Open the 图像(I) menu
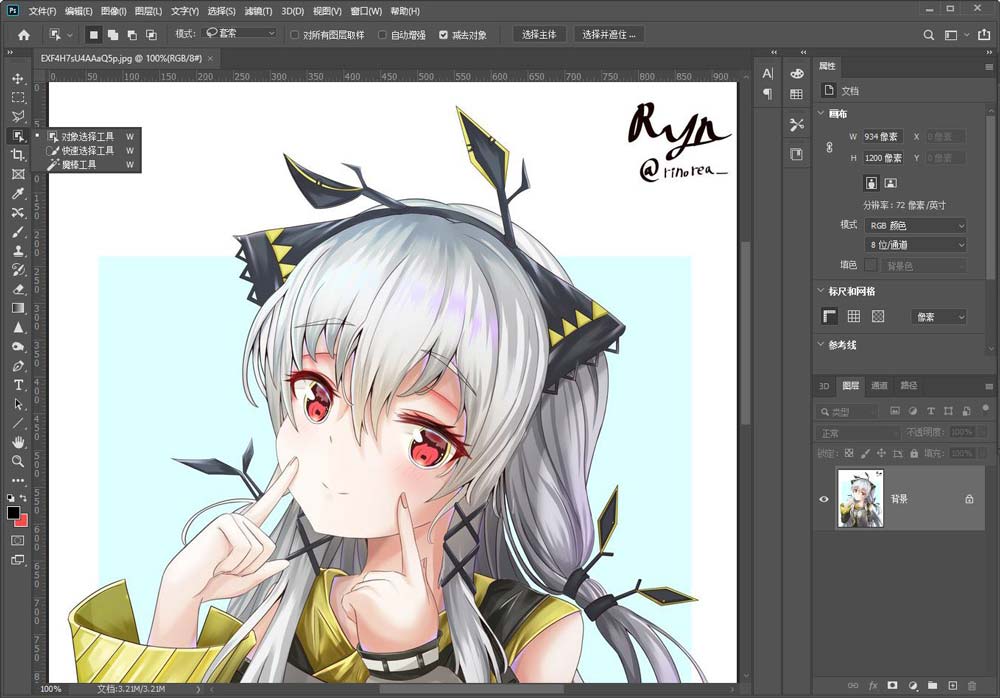The image size is (1000, 698). point(114,11)
